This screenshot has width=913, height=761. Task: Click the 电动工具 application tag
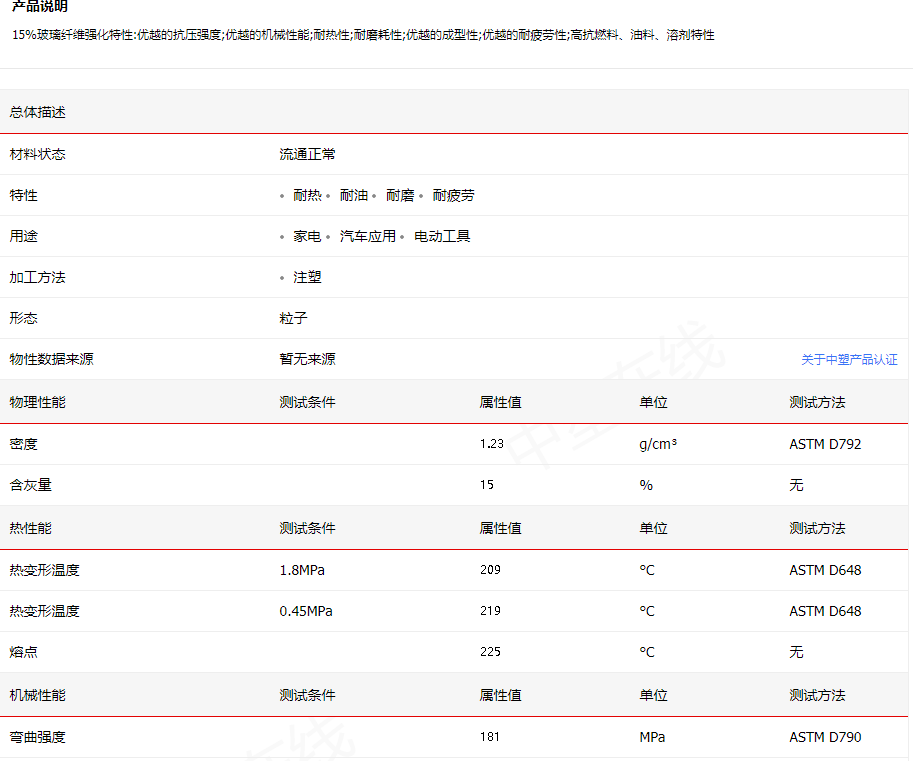point(442,236)
